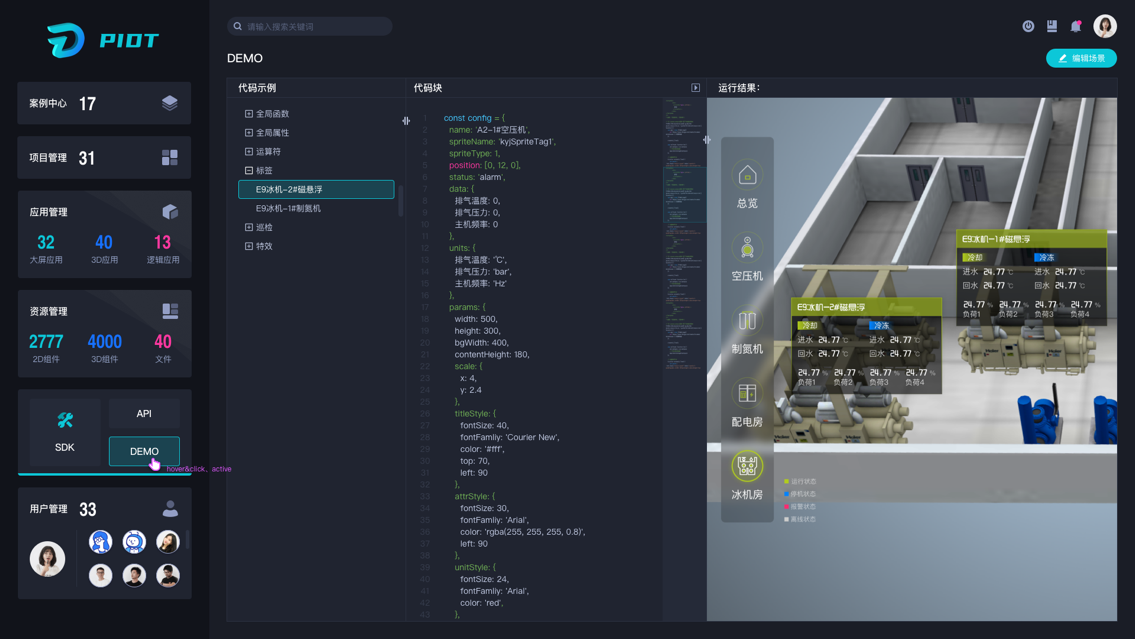Expand the 特效 tree node
Screen dimensions: 1135x639
[249, 246]
